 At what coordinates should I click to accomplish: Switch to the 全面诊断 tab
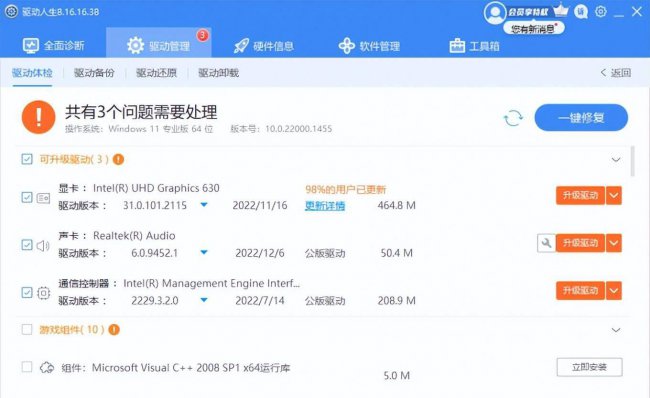pyautogui.click(x=53, y=45)
